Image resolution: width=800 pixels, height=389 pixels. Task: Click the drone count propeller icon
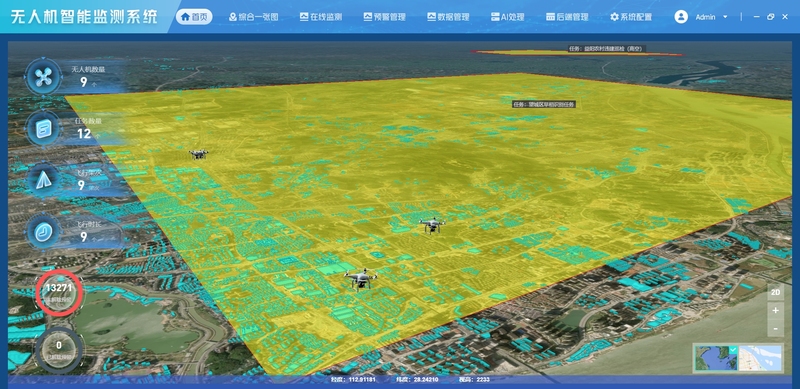44,77
